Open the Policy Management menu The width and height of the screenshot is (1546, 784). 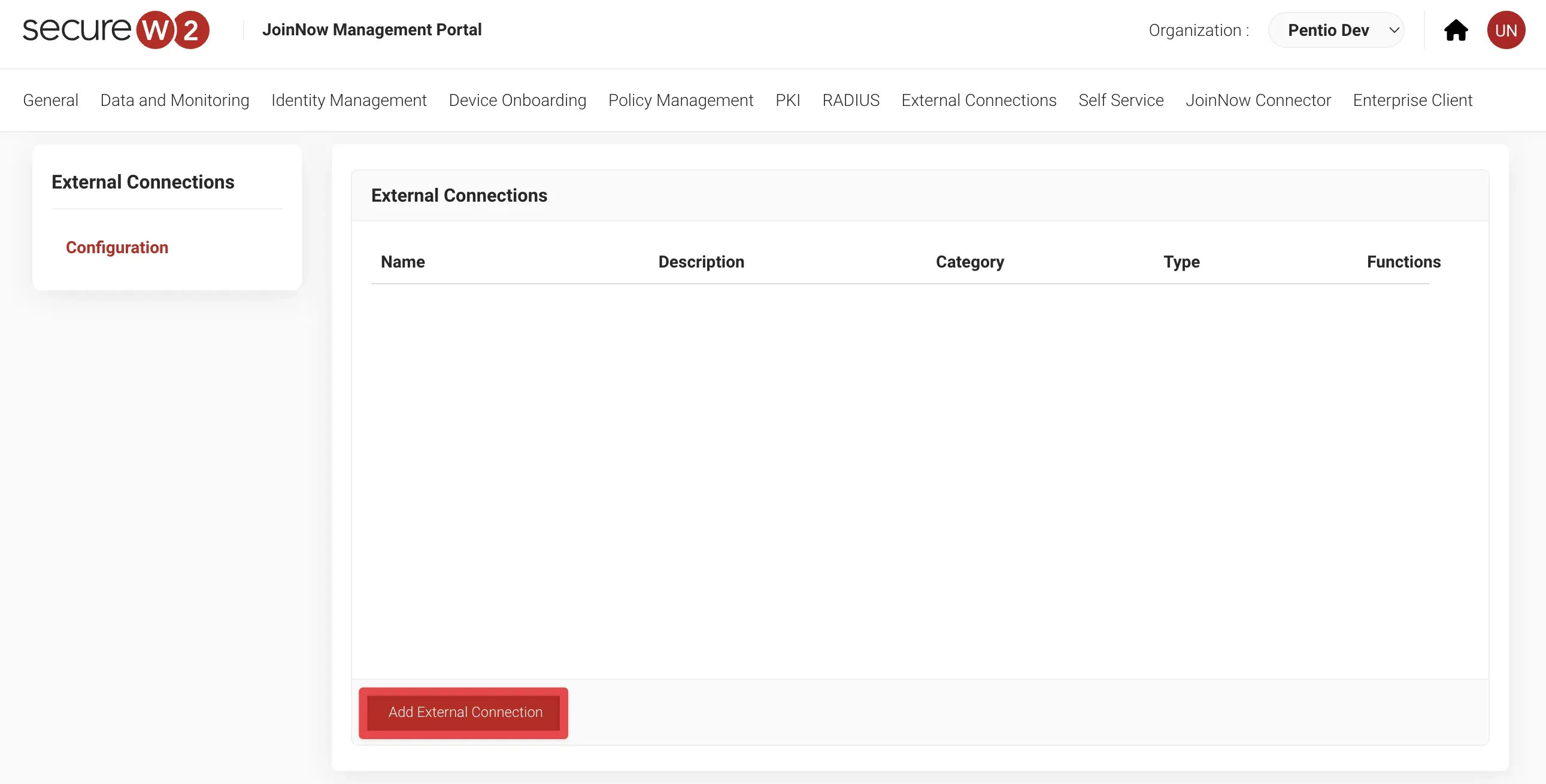pos(681,100)
